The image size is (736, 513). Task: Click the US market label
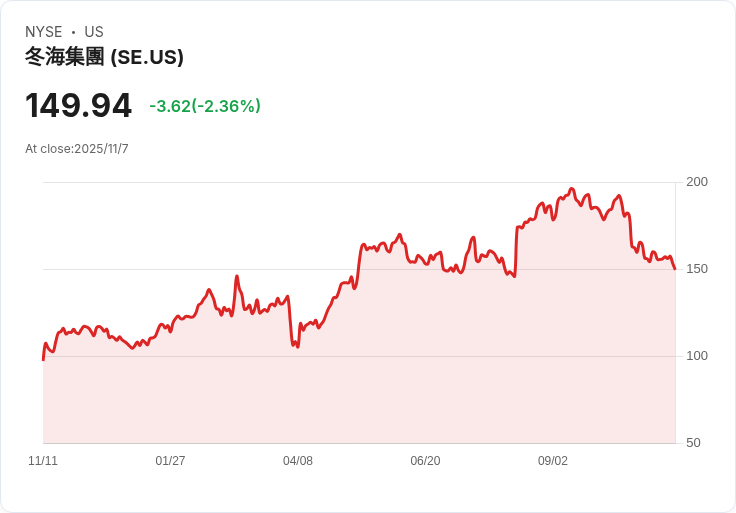click(x=94, y=32)
